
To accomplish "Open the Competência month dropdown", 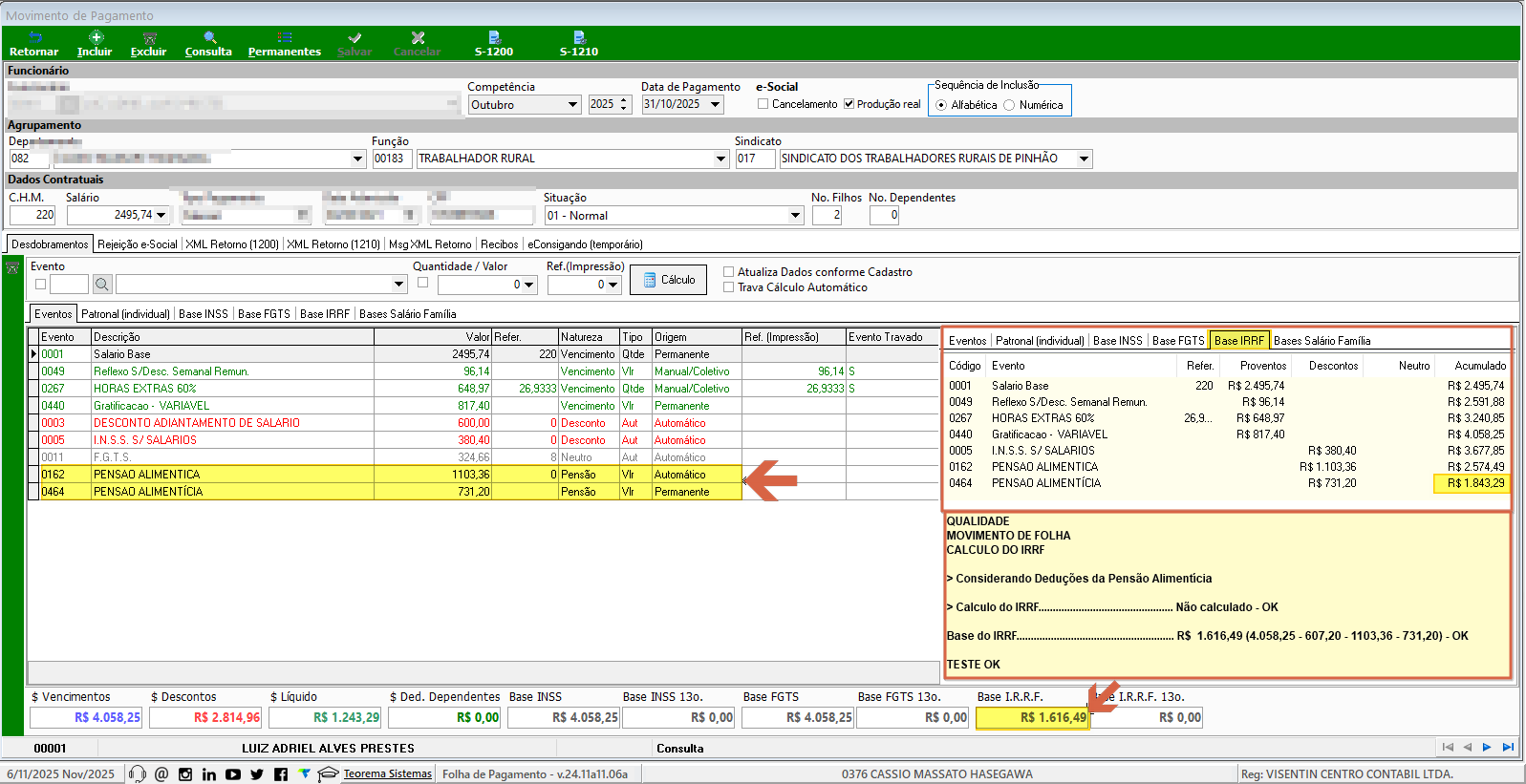I will point(572,105).
